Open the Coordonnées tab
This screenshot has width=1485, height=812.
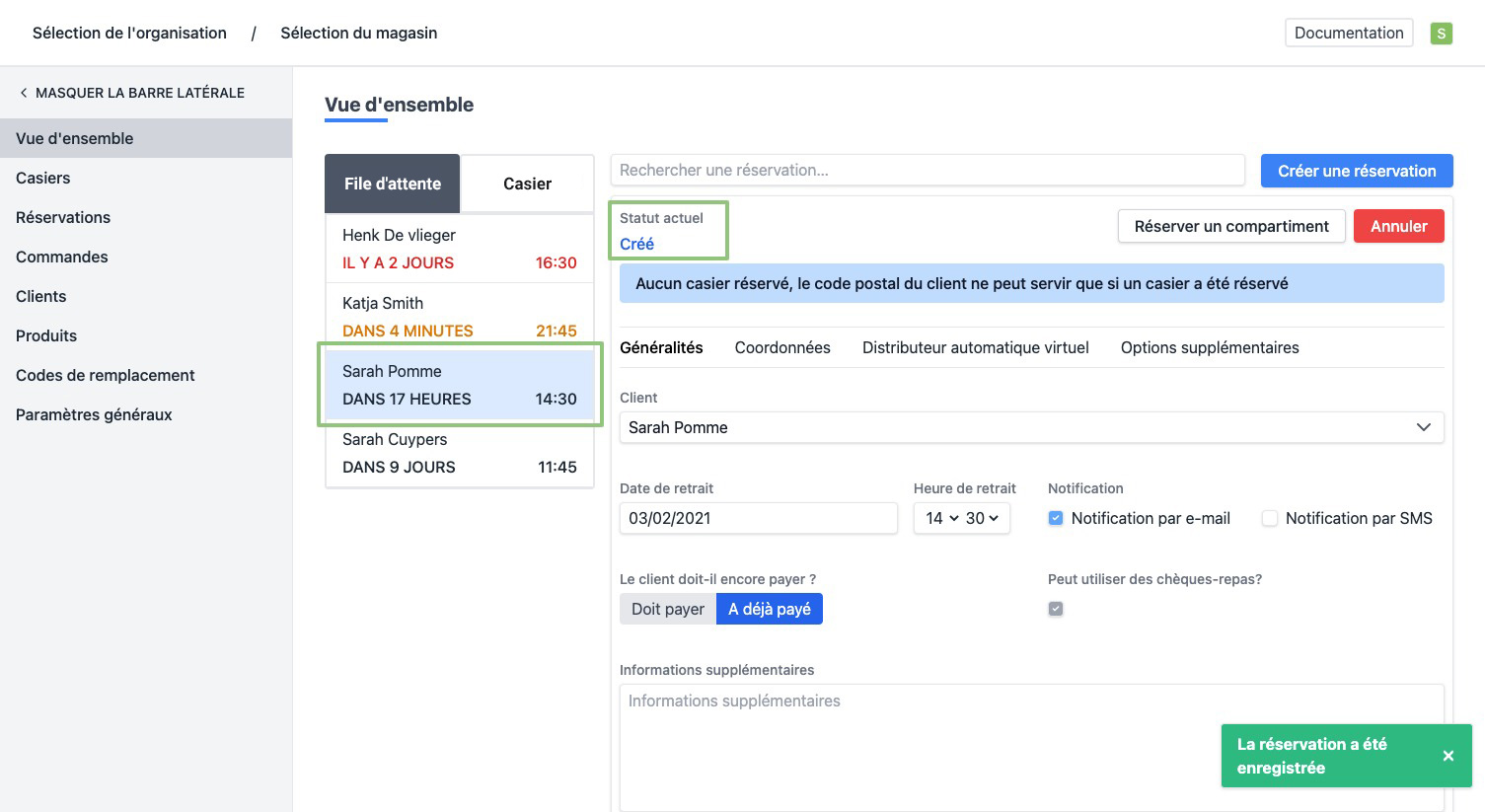782,347
